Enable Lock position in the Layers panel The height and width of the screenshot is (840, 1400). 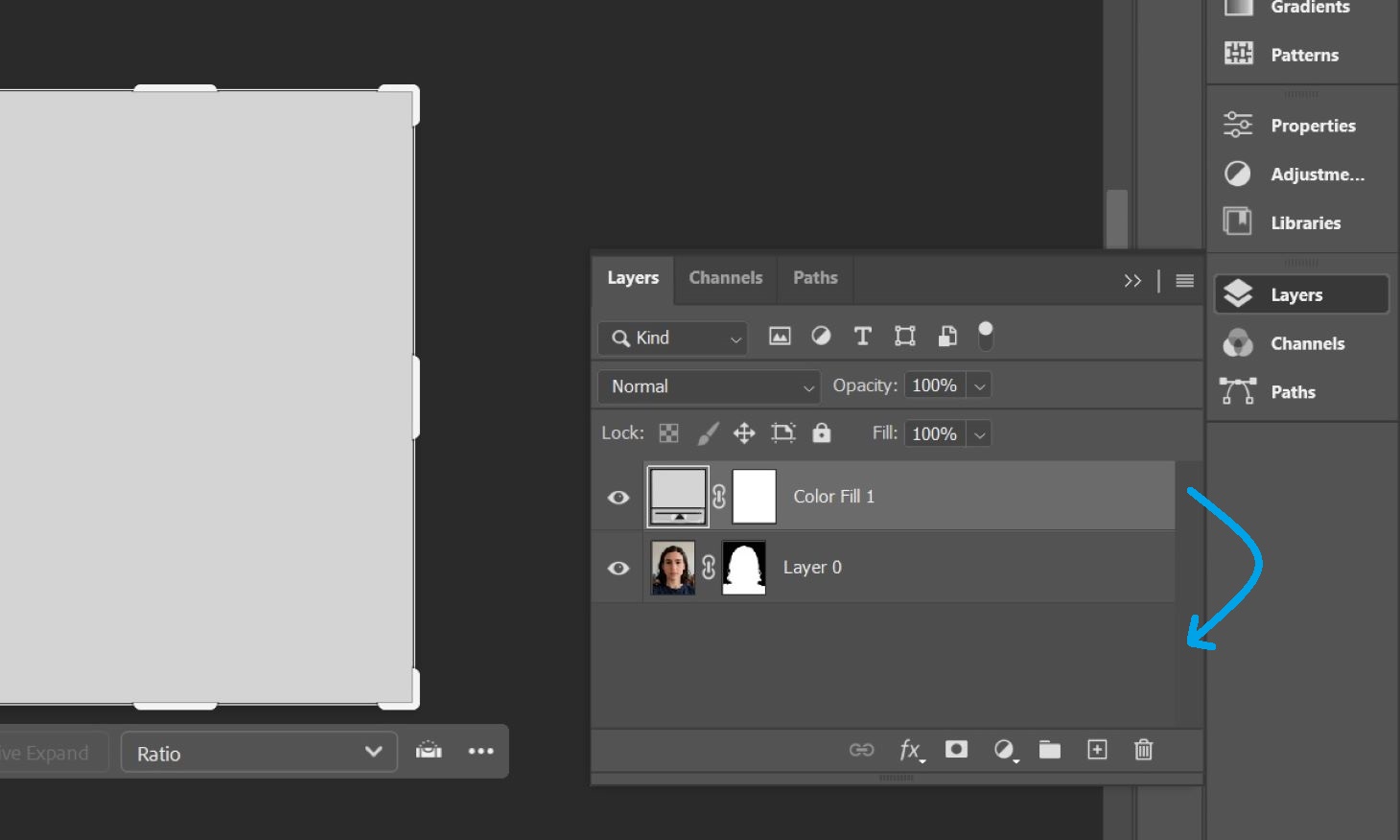pos(743,432)
